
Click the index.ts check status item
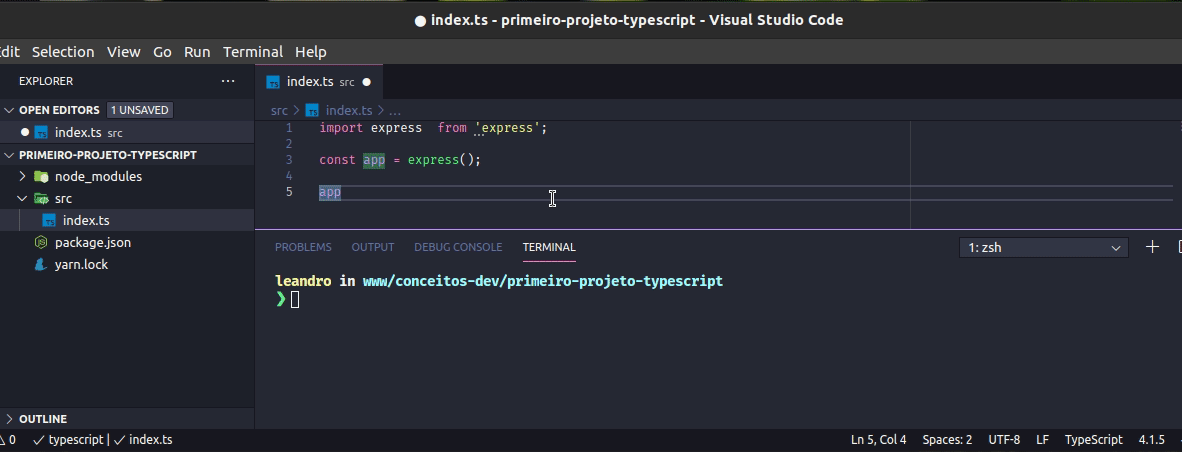point(142,440)
